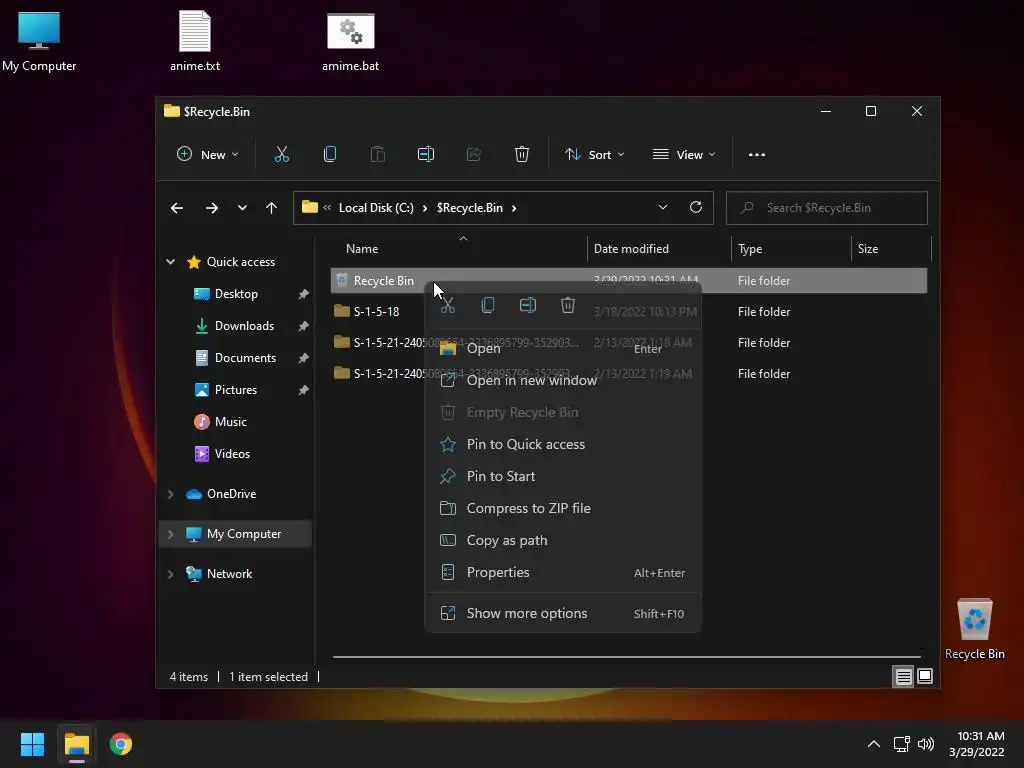Collapse the Quick access tree node
This screenshot has width=1024, height=768.
coord(170,262)
